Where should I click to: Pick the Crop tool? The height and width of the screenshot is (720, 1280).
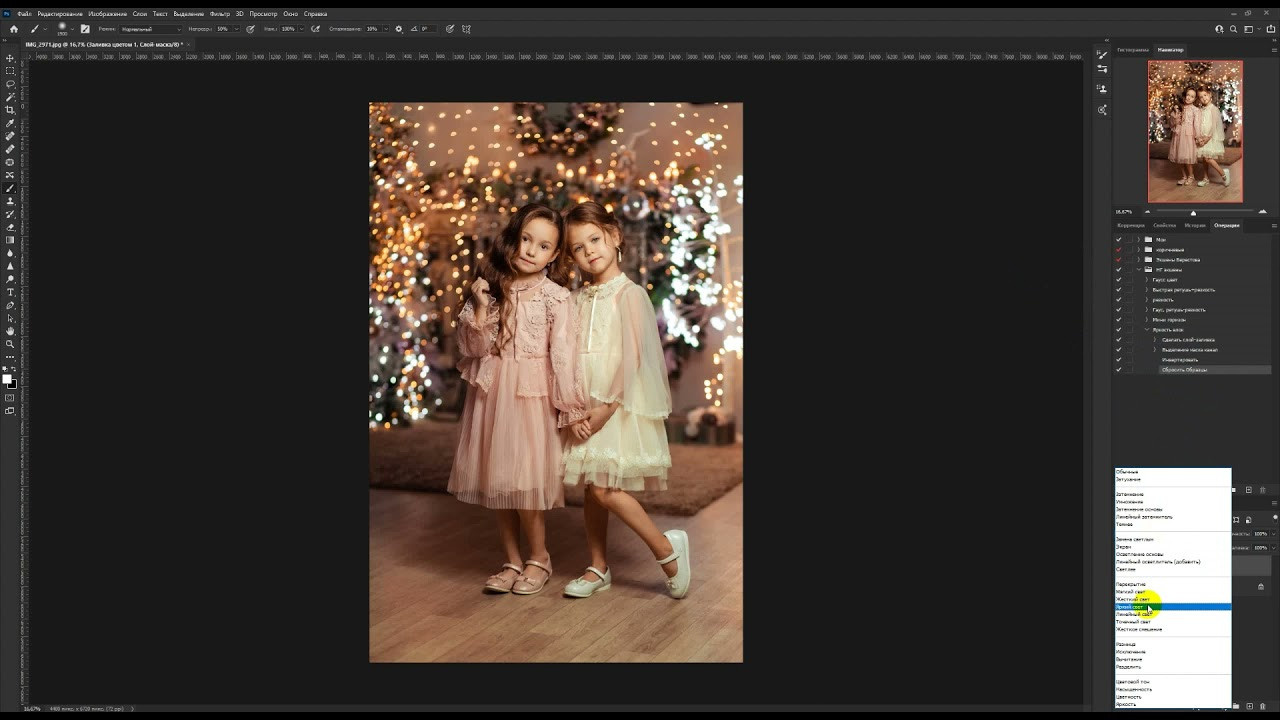(x=10, y=110)
